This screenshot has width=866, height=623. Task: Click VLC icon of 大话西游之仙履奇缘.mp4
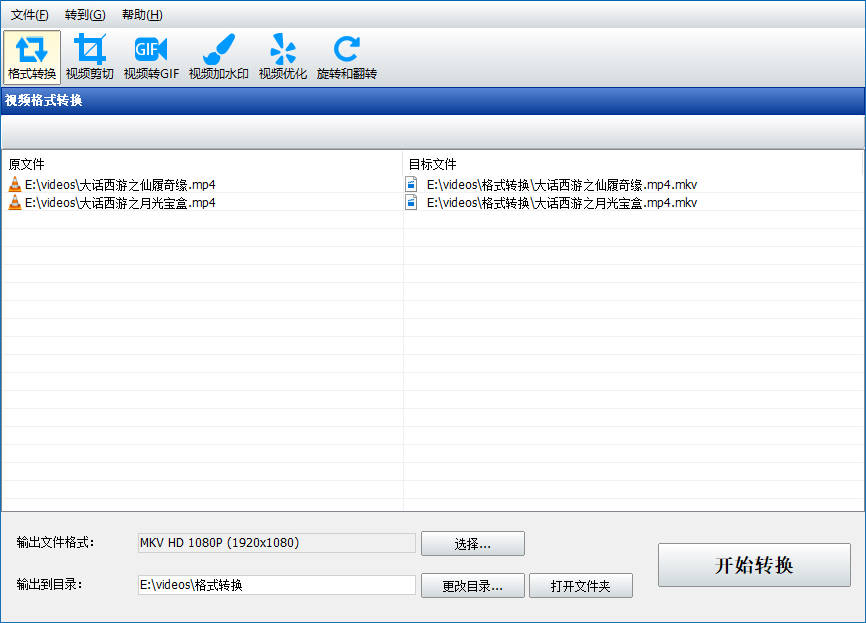[x=15, y=185]
